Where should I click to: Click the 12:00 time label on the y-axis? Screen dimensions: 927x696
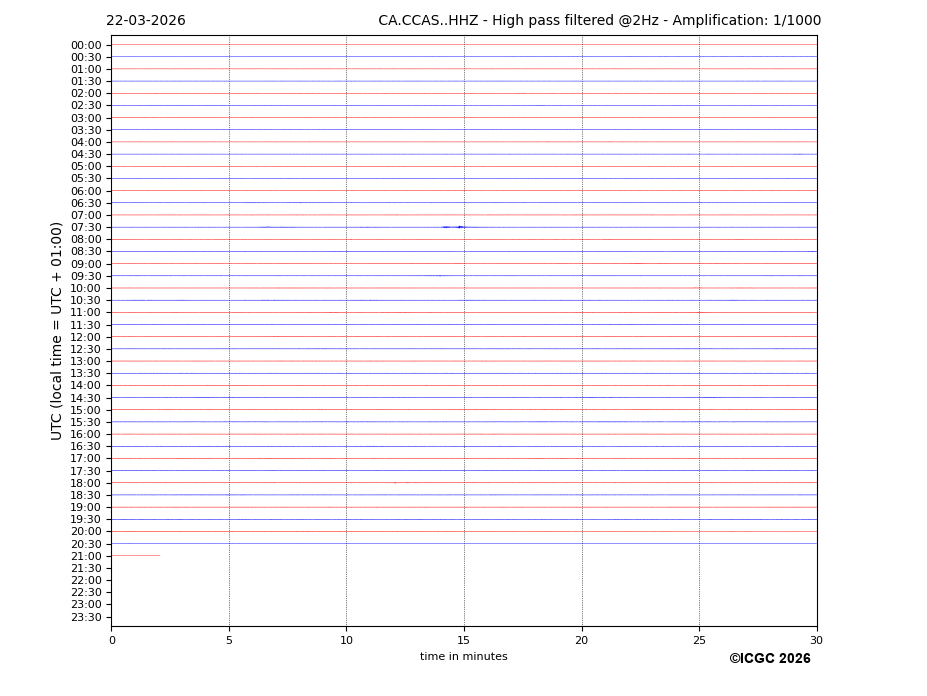click(86, 337)
